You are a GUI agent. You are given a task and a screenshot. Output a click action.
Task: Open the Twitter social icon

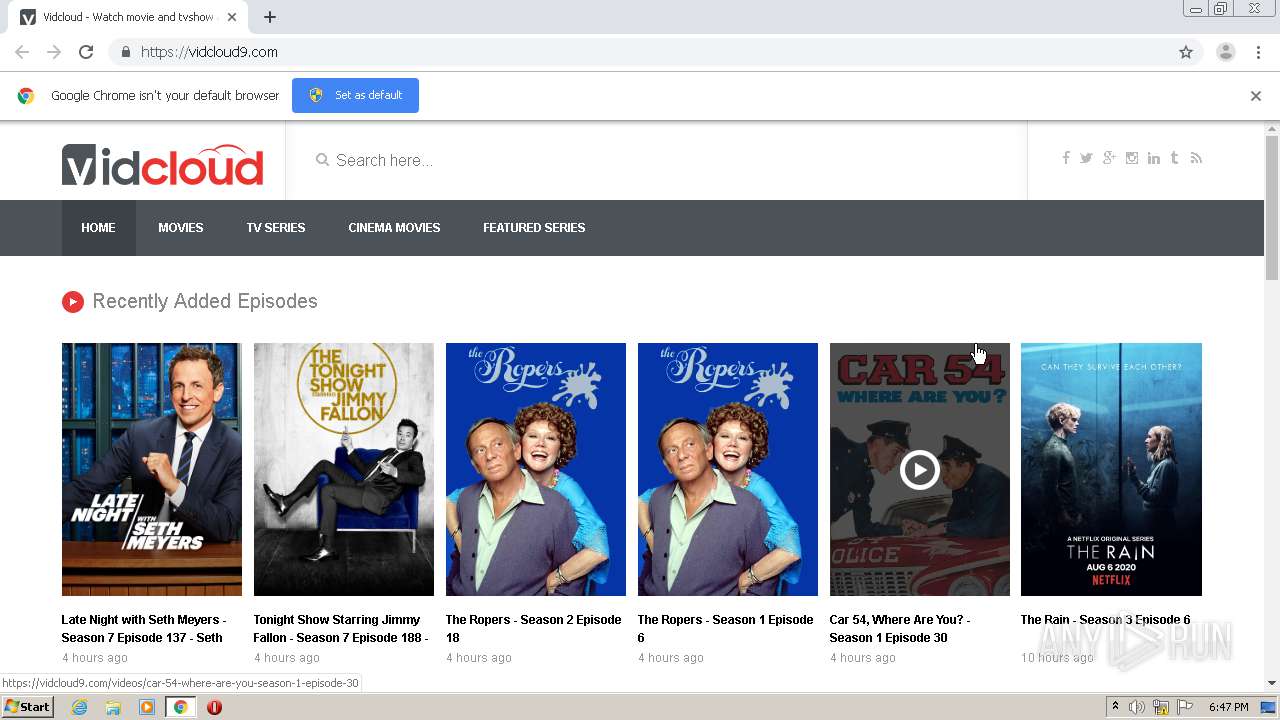[1086, 158]
